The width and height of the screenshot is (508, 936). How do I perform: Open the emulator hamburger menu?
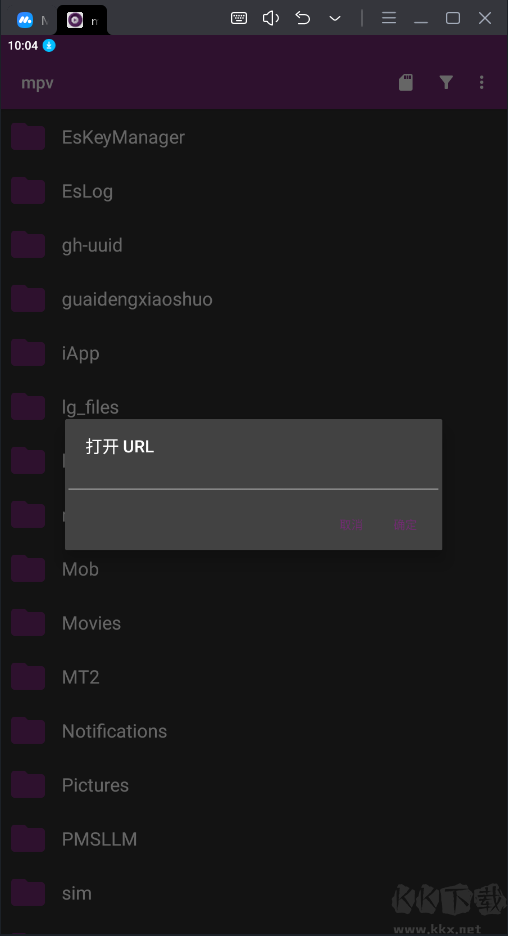coord(389,19)
